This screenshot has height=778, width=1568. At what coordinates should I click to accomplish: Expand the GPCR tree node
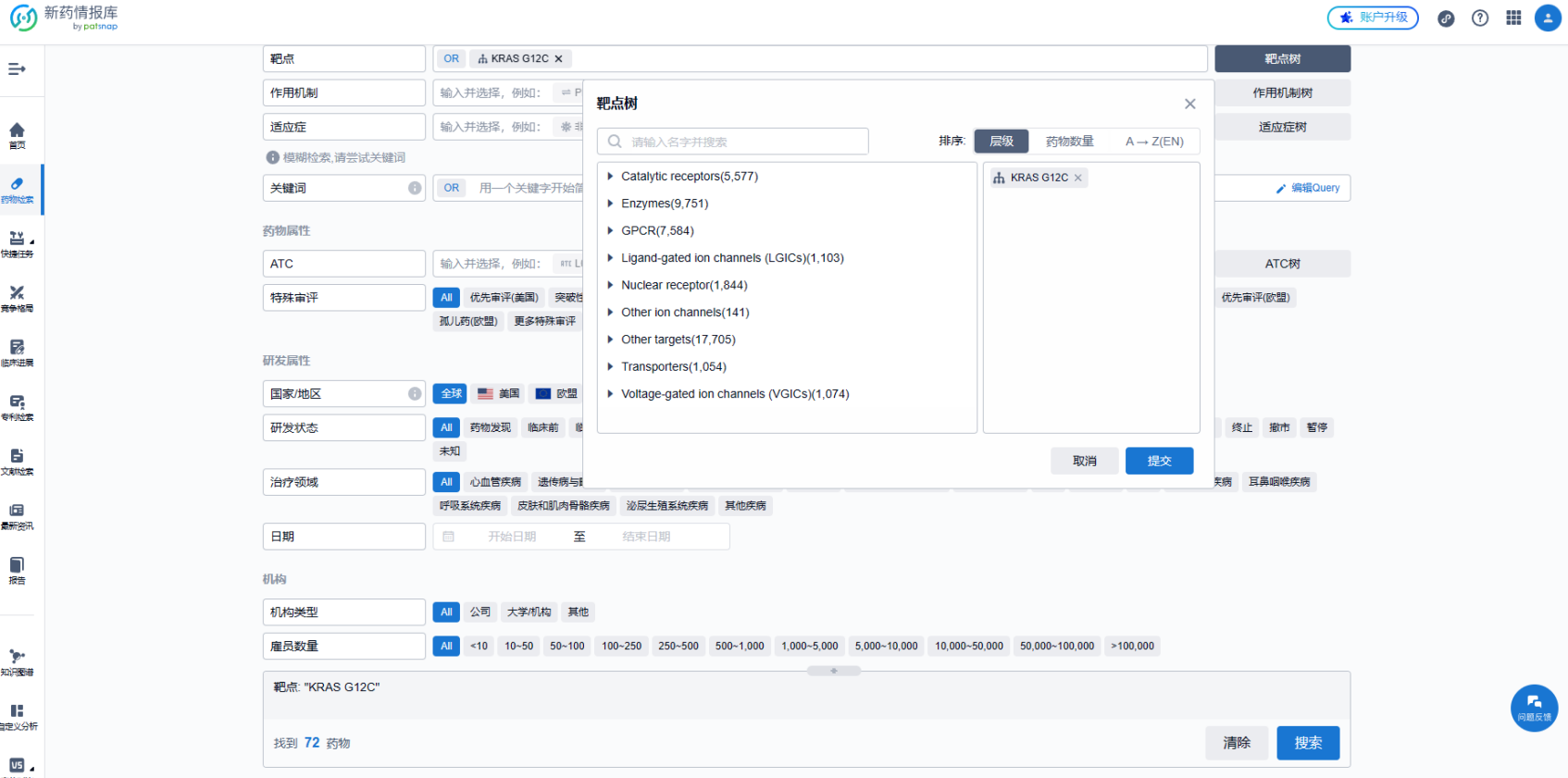click(x=610, y=231)
